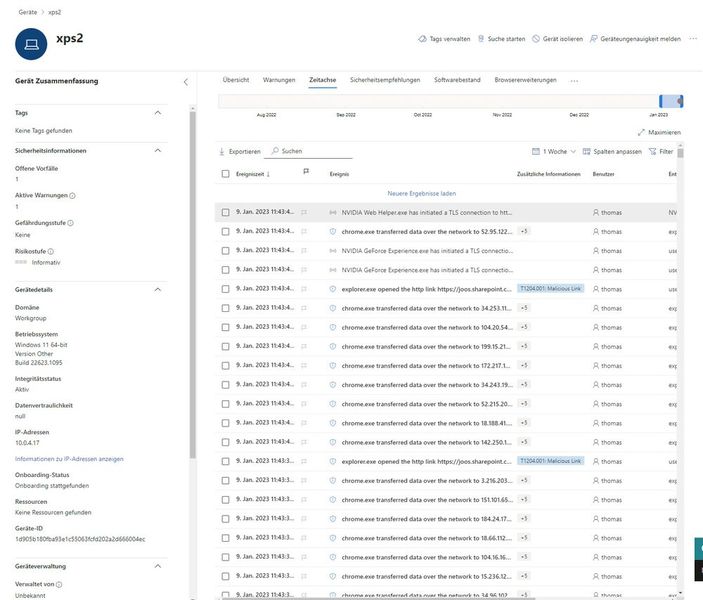Collapse the Gerätedetails section chevron
The width and height of the screenshot is (703, 600).
pyautogui.click(x=157, y=289)
